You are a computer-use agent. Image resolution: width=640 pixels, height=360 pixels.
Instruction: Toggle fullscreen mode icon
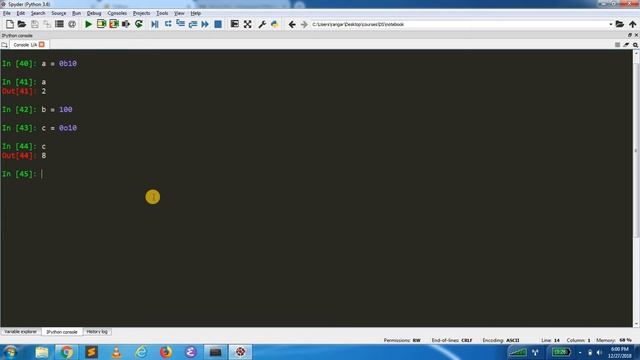coord(247,24)
